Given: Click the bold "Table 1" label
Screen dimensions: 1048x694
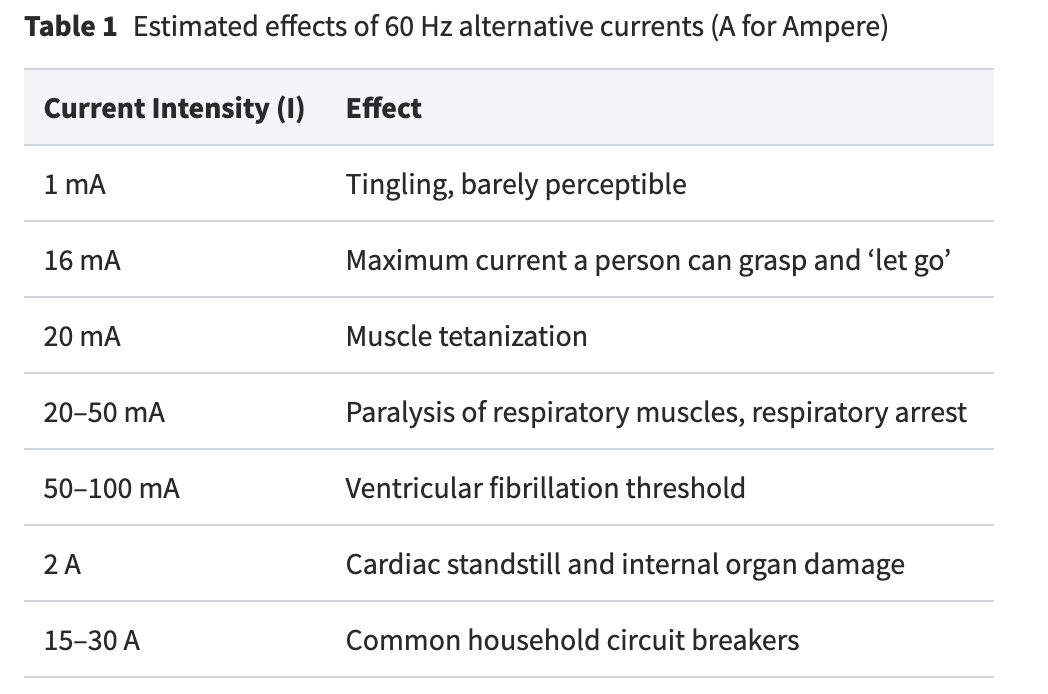Looking at the screenshot, I should coord(71,27).
